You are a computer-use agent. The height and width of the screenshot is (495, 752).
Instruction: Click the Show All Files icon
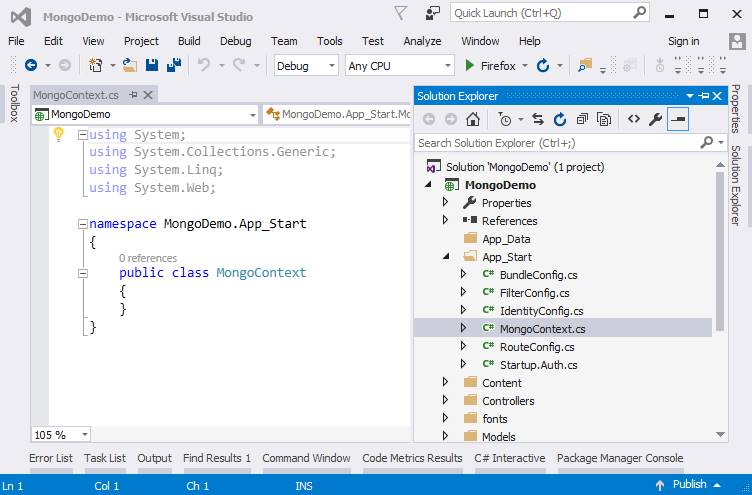point(604,119)
